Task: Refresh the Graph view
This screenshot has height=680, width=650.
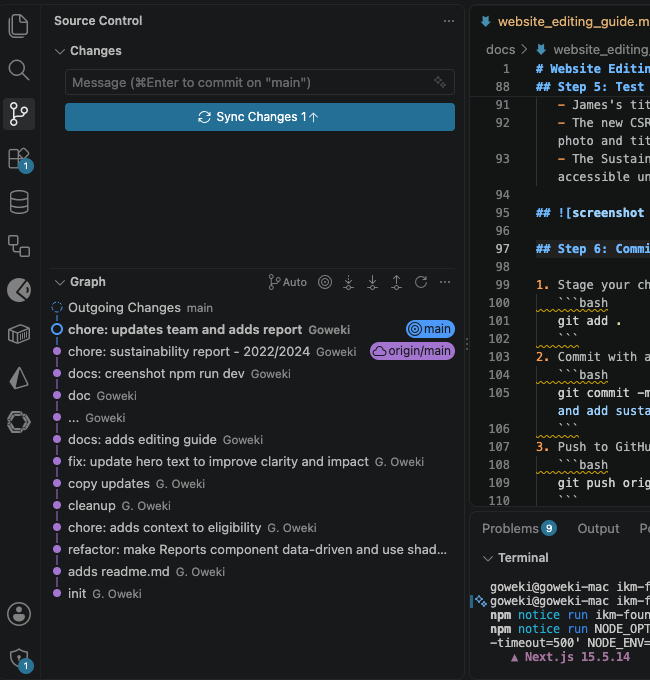Action: tap(421, 282)
